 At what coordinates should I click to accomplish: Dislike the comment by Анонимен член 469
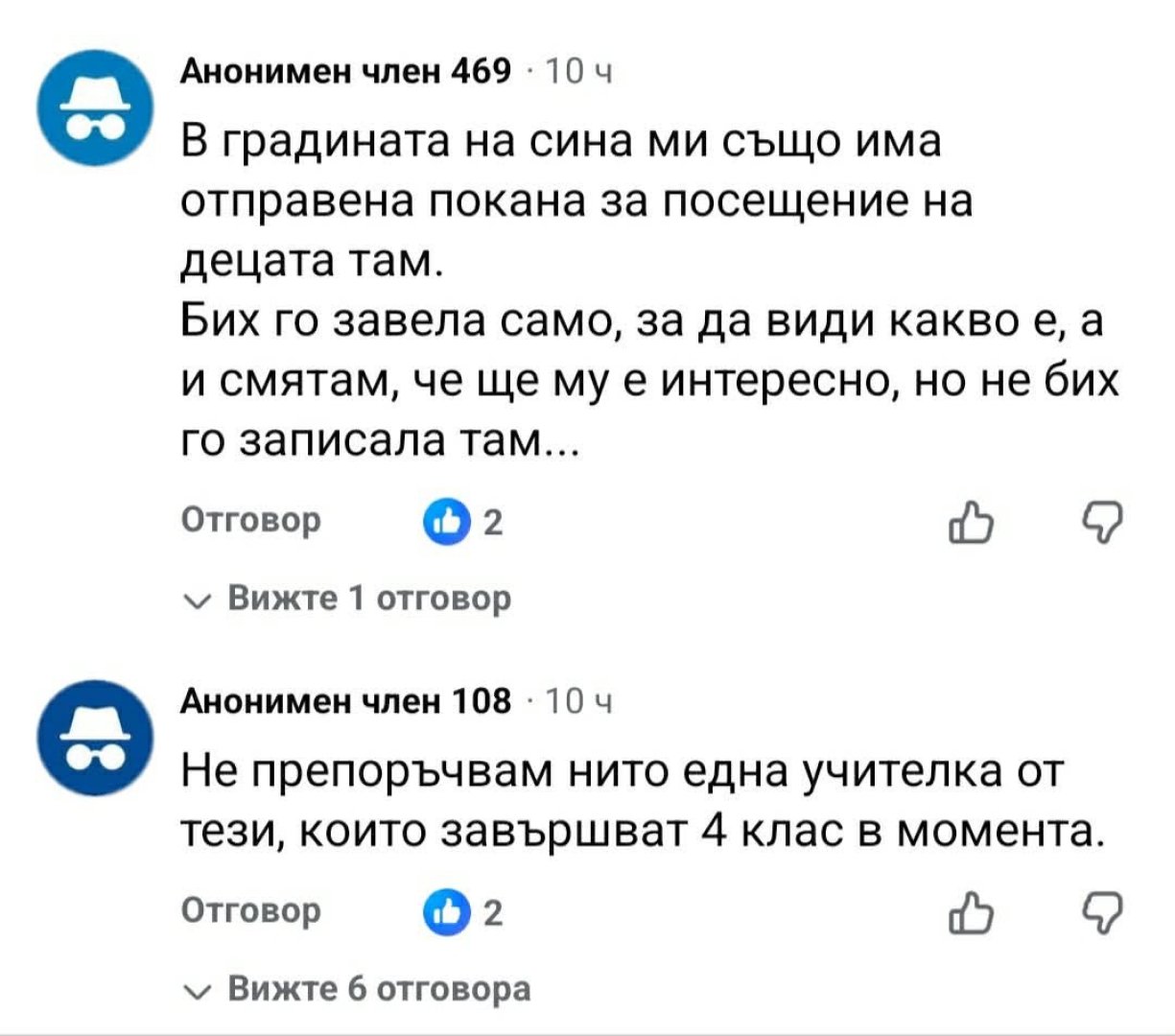1098,523
